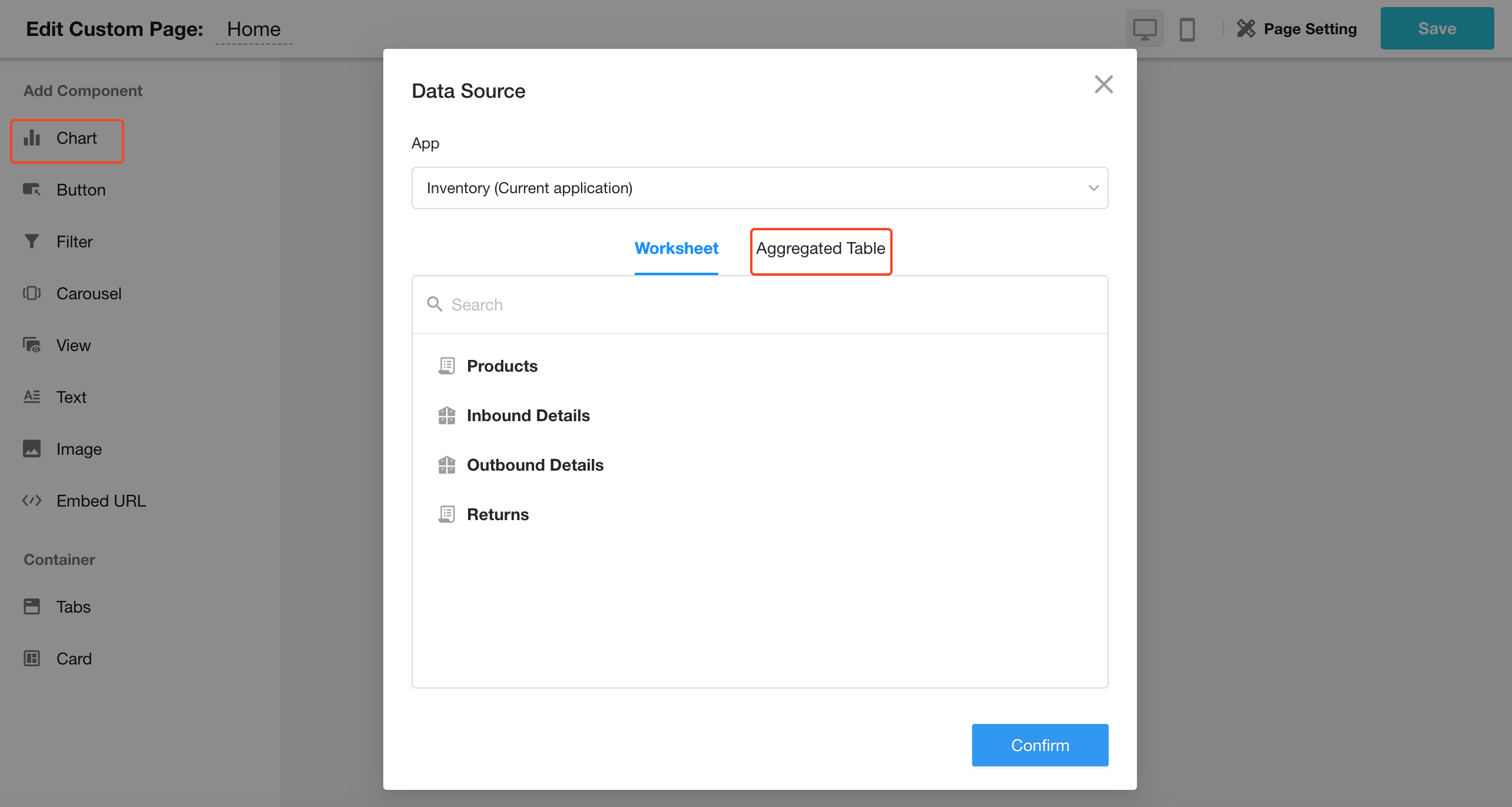The image size is (1512, 807).
Task: Switch to mobile preview mode
Action: pyautogui.click(x=1187, y=29)
